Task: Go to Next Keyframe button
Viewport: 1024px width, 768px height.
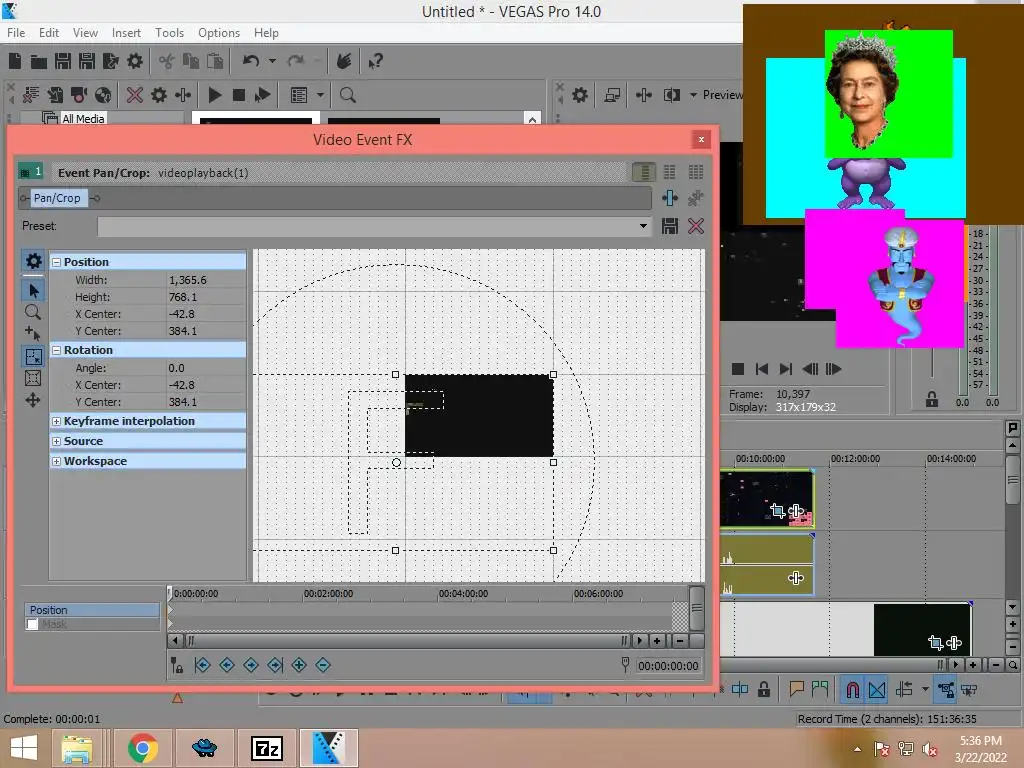Action: pyautogui.click(x=251, y=665)
